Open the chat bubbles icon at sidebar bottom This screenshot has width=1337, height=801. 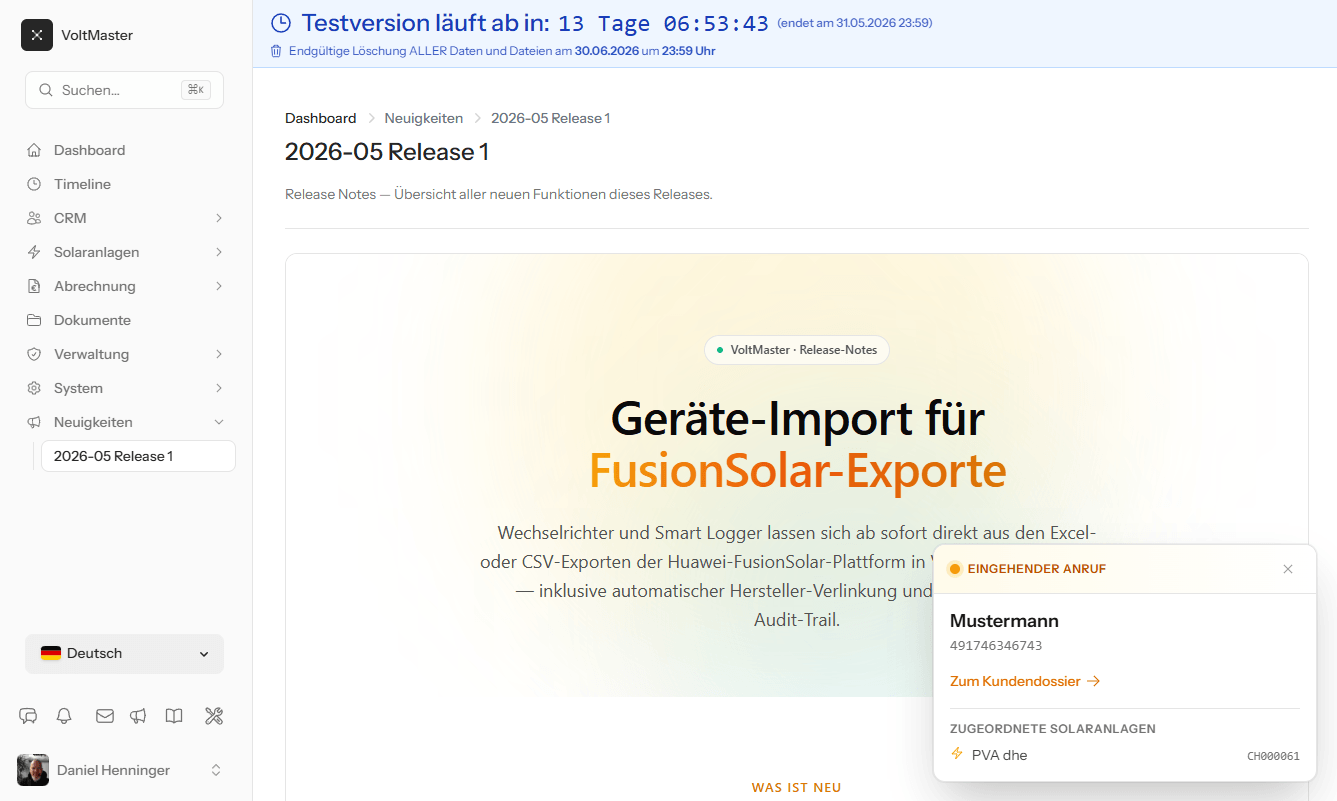tap(28, 716)
